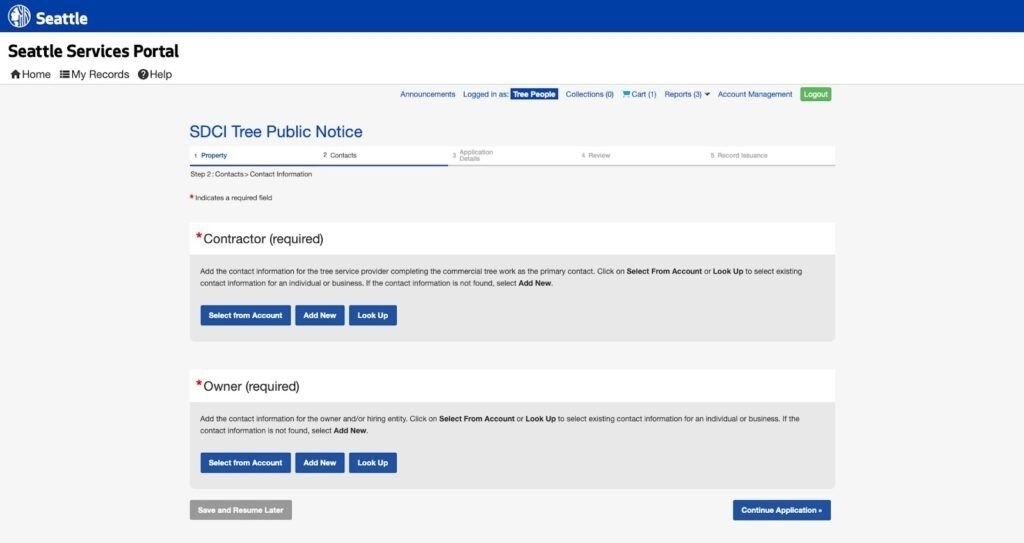Screen dimensions: 1024x543
Task: Choose Select from Account under Owner
Action: point(245,463)
